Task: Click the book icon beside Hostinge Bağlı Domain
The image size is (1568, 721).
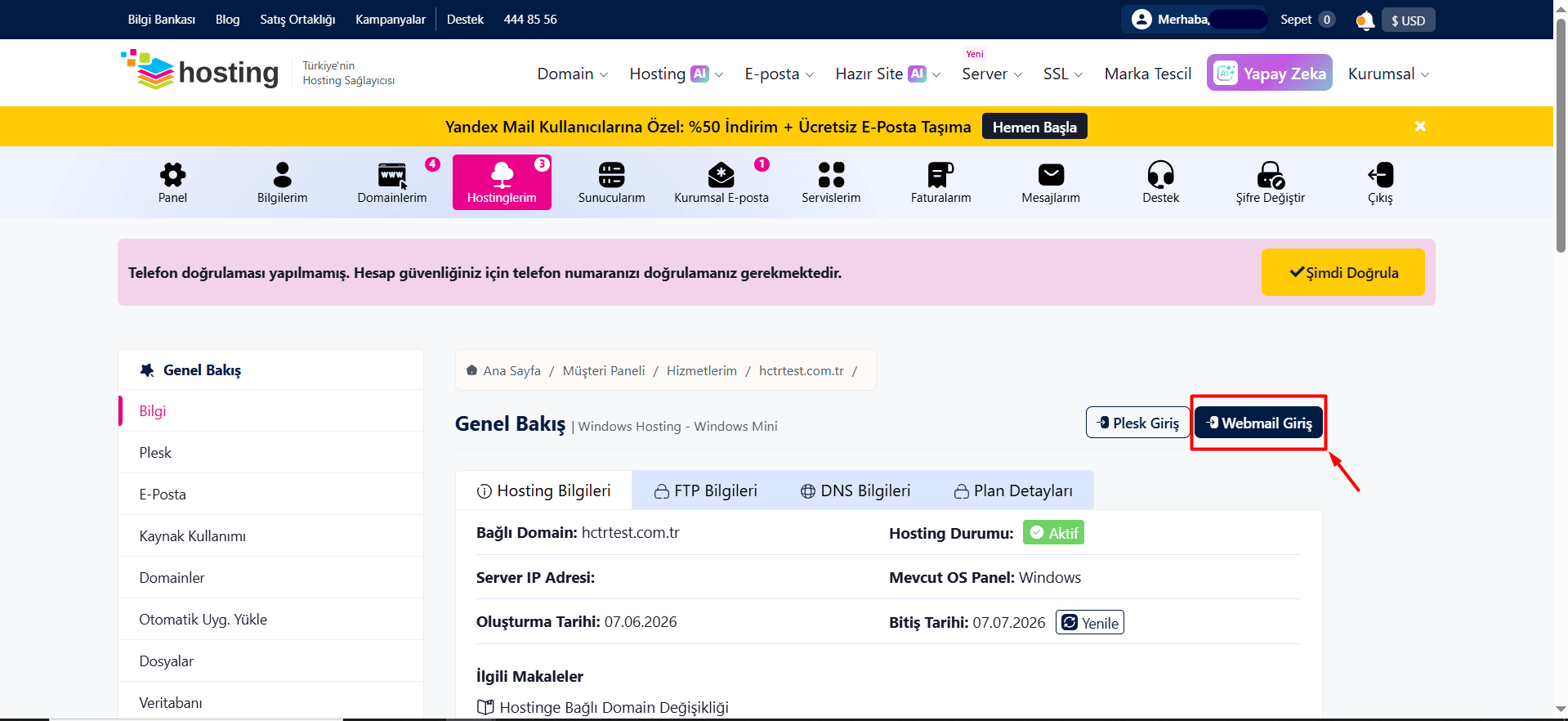Action: [x=485, y=707]
